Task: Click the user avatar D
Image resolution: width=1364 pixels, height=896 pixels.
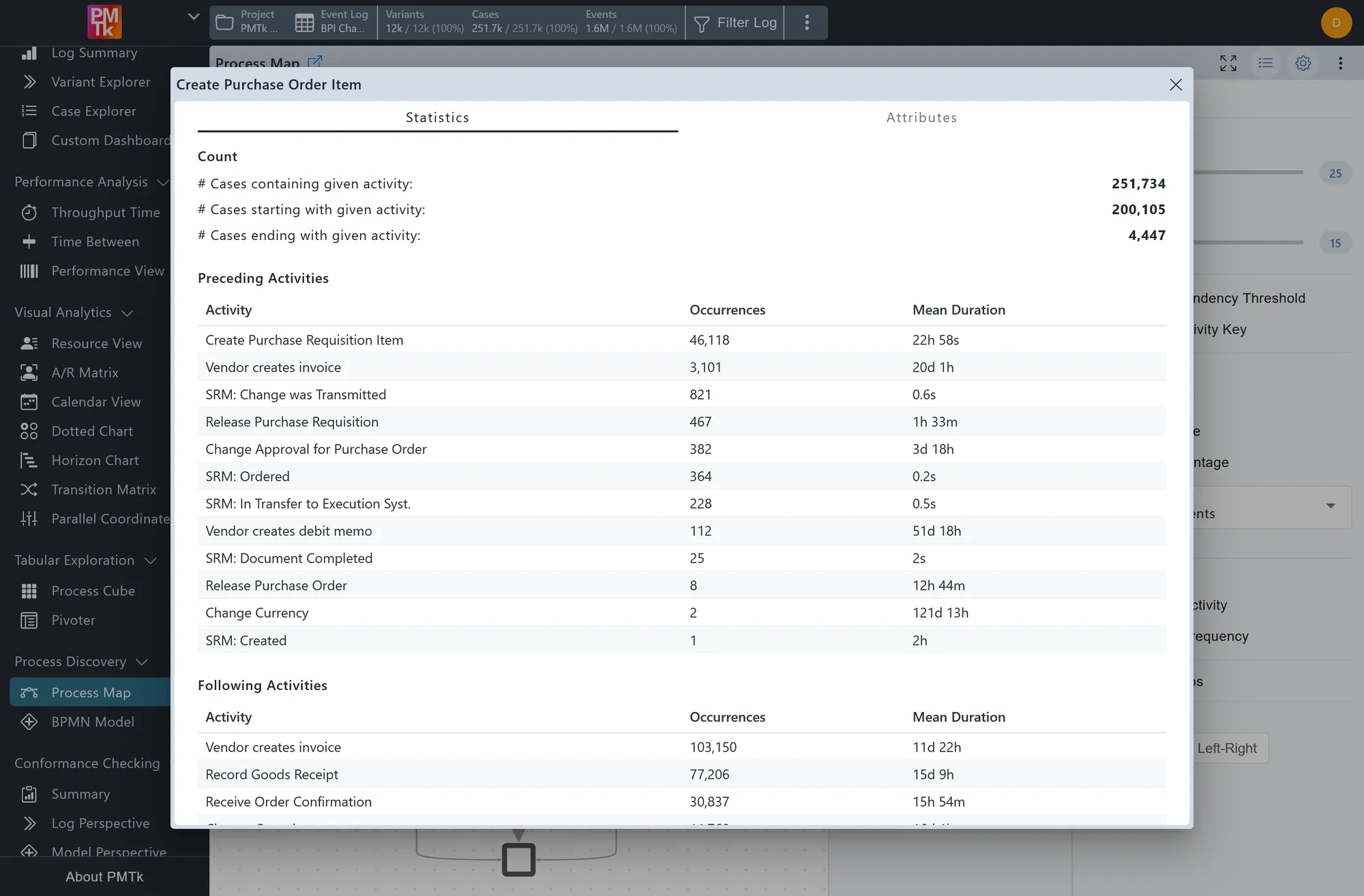Action: [1336, 23]
